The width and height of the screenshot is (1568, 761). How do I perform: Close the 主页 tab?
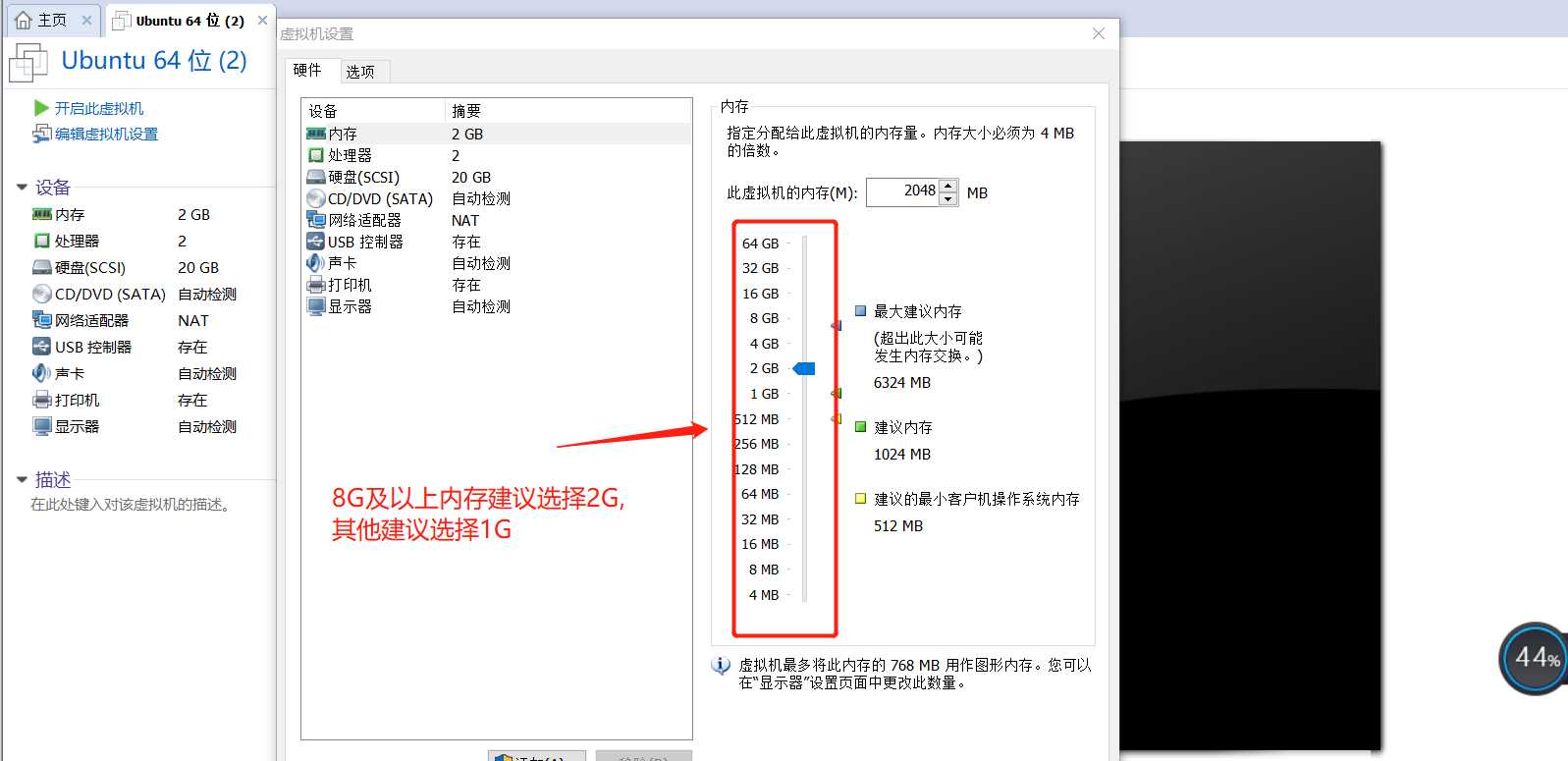point(87,20)
